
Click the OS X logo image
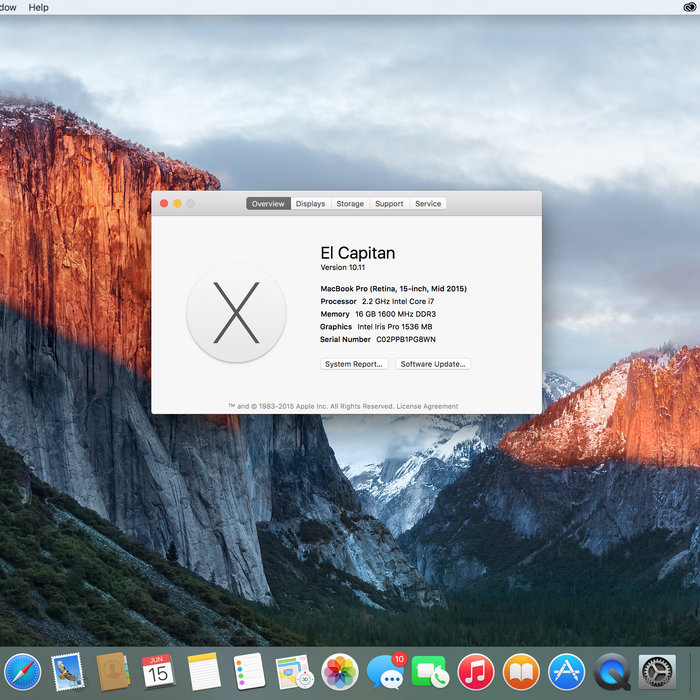[x=236, y=312]
